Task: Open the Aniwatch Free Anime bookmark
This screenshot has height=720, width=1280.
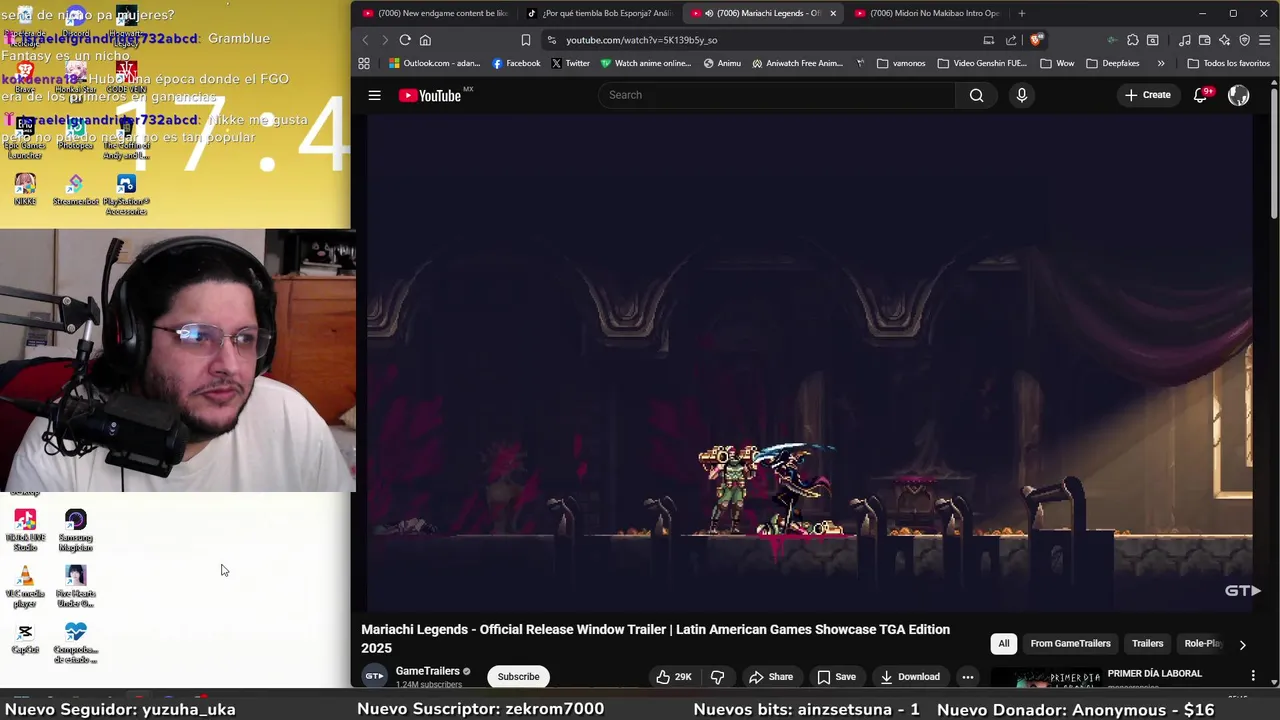Action: [x=797, y=63]
